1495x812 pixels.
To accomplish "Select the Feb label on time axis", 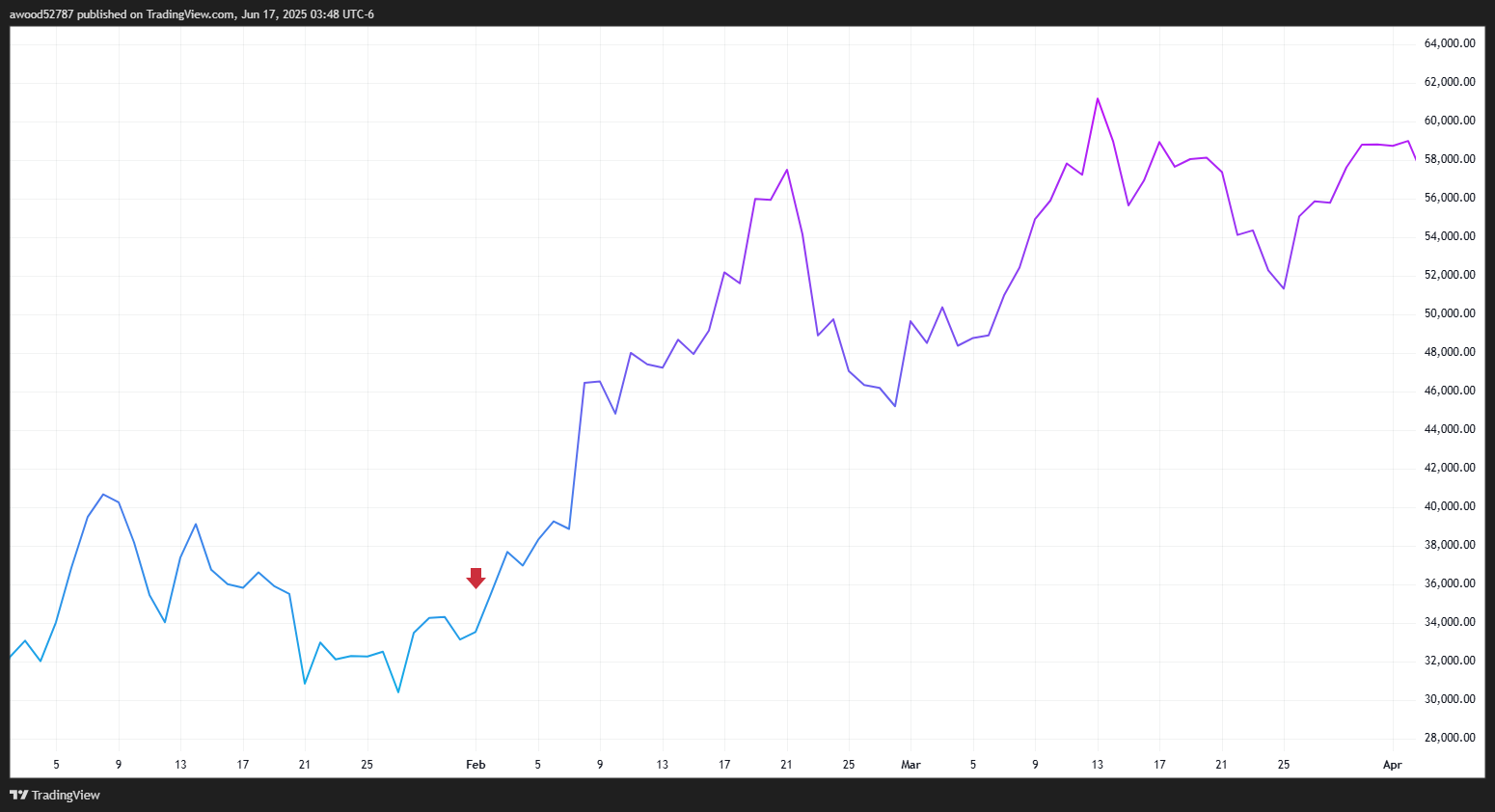I will click(476, 765).
